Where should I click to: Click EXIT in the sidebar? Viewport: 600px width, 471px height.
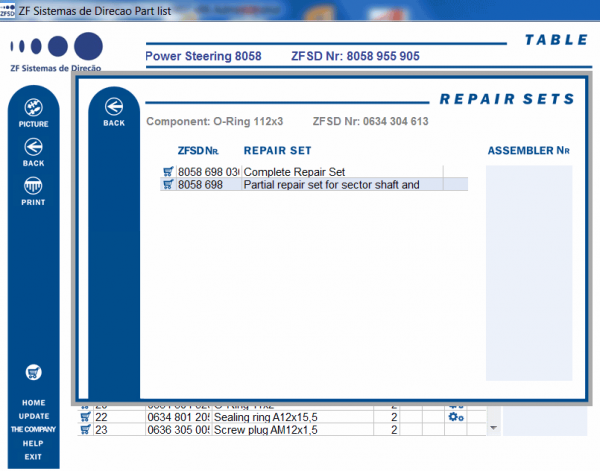pos(33,457)
